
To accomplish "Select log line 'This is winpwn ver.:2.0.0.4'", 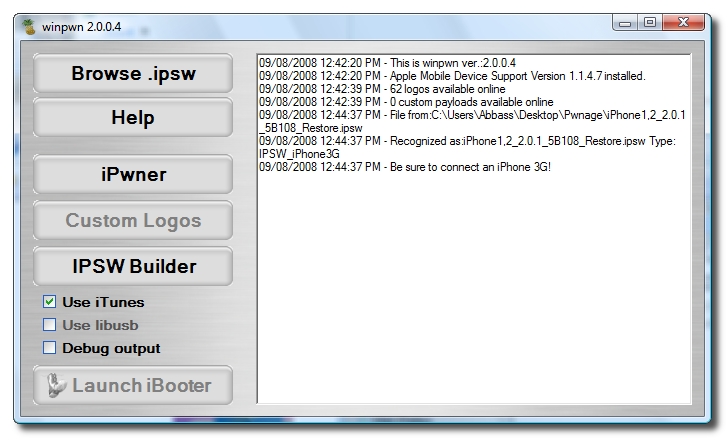I will pyautogui.click(x=387, y=63).
